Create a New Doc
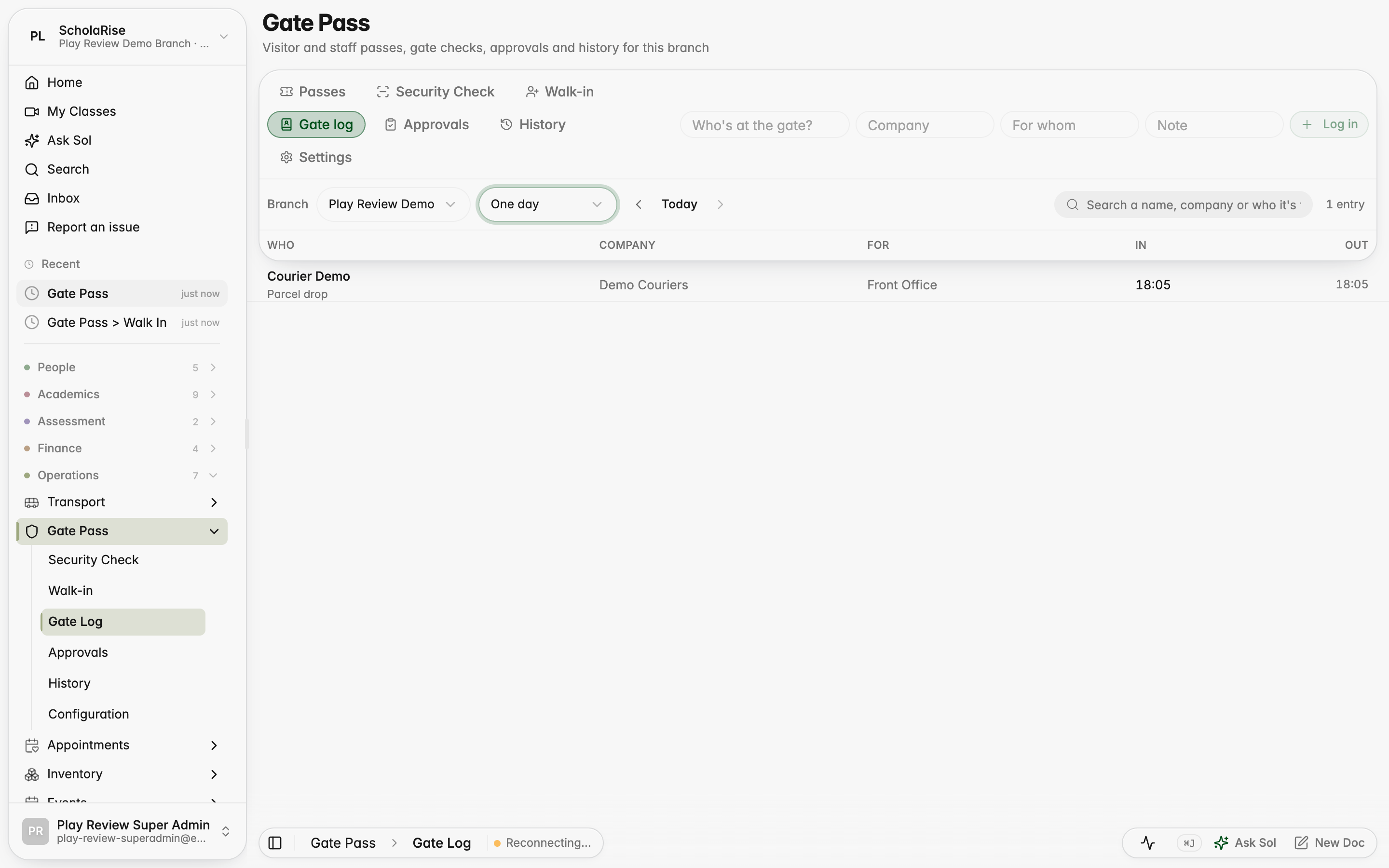 coord(1330,843)
